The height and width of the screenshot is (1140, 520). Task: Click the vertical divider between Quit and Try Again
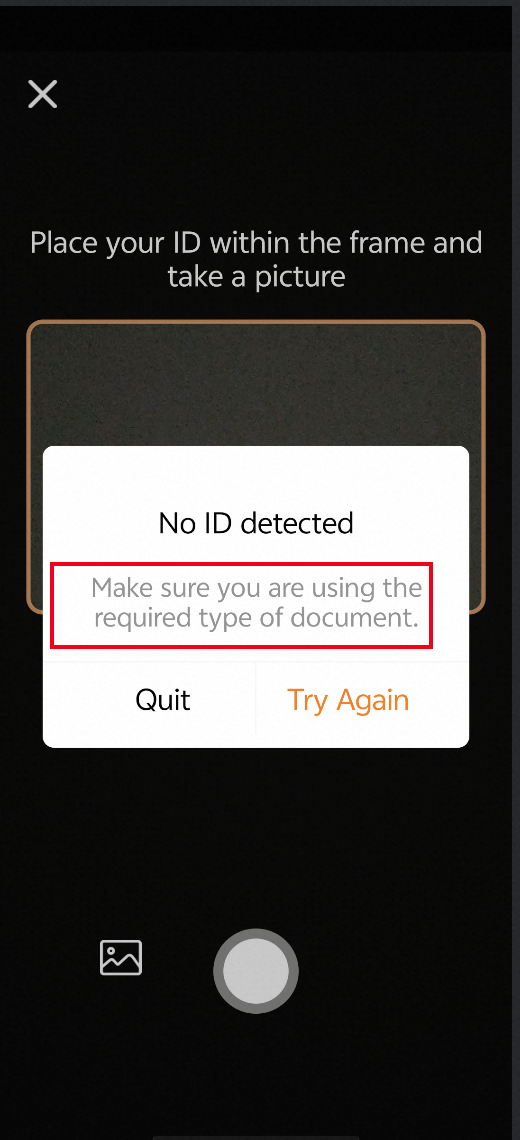coord(256,699)
